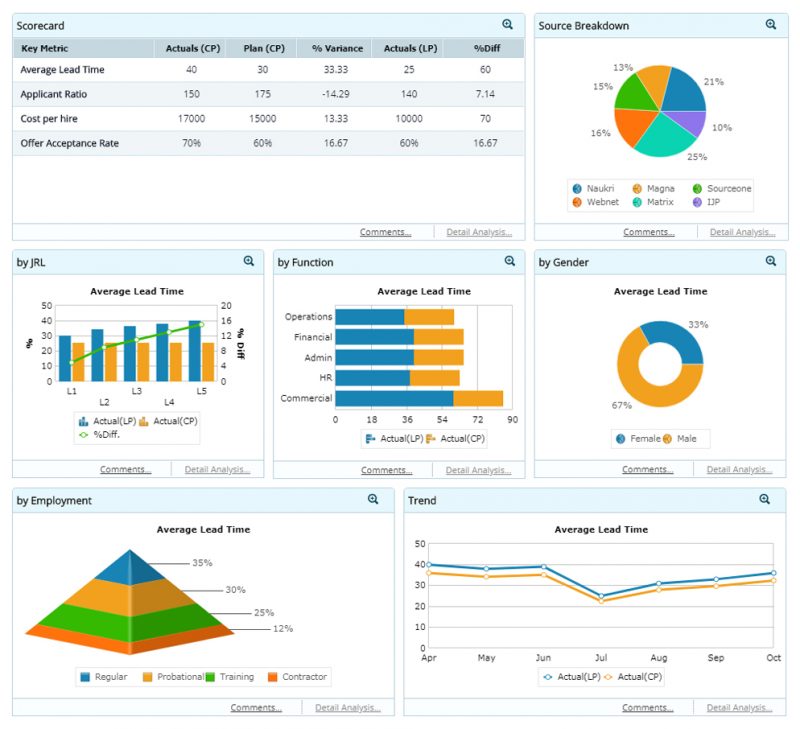Click the magnifier icon on Source Breakdown
The image size is (800, 729).
tap(771, 24)
